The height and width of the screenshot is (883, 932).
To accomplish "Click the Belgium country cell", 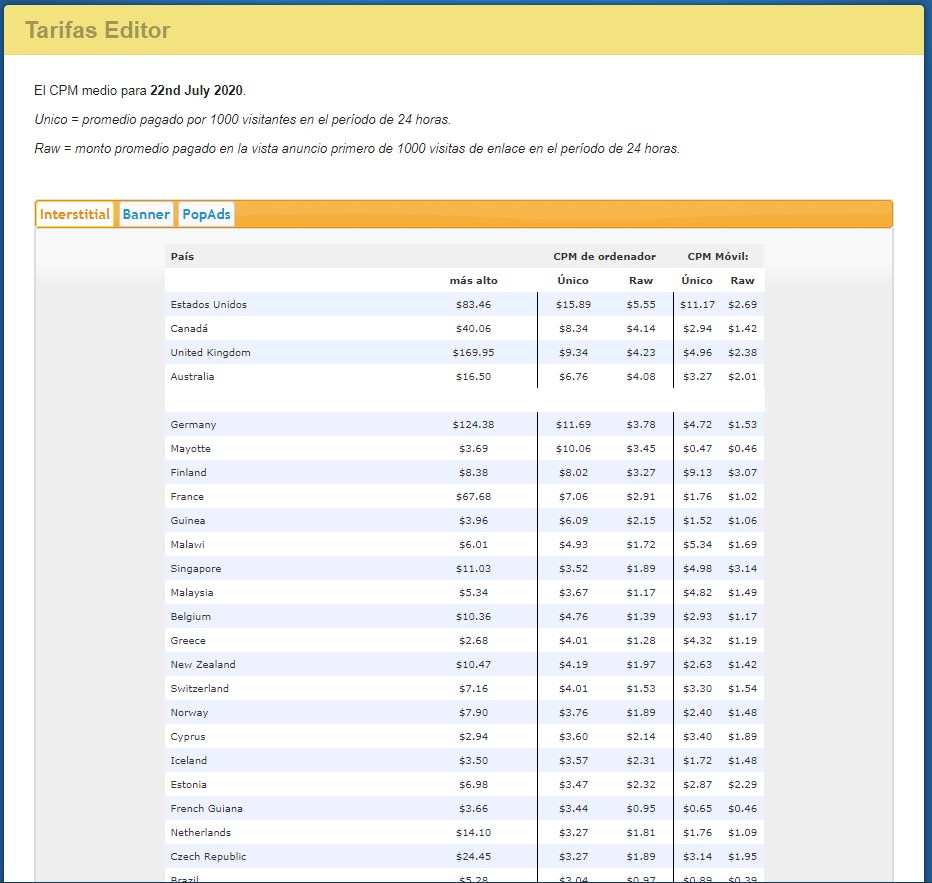I will click(x=191, y=617).
